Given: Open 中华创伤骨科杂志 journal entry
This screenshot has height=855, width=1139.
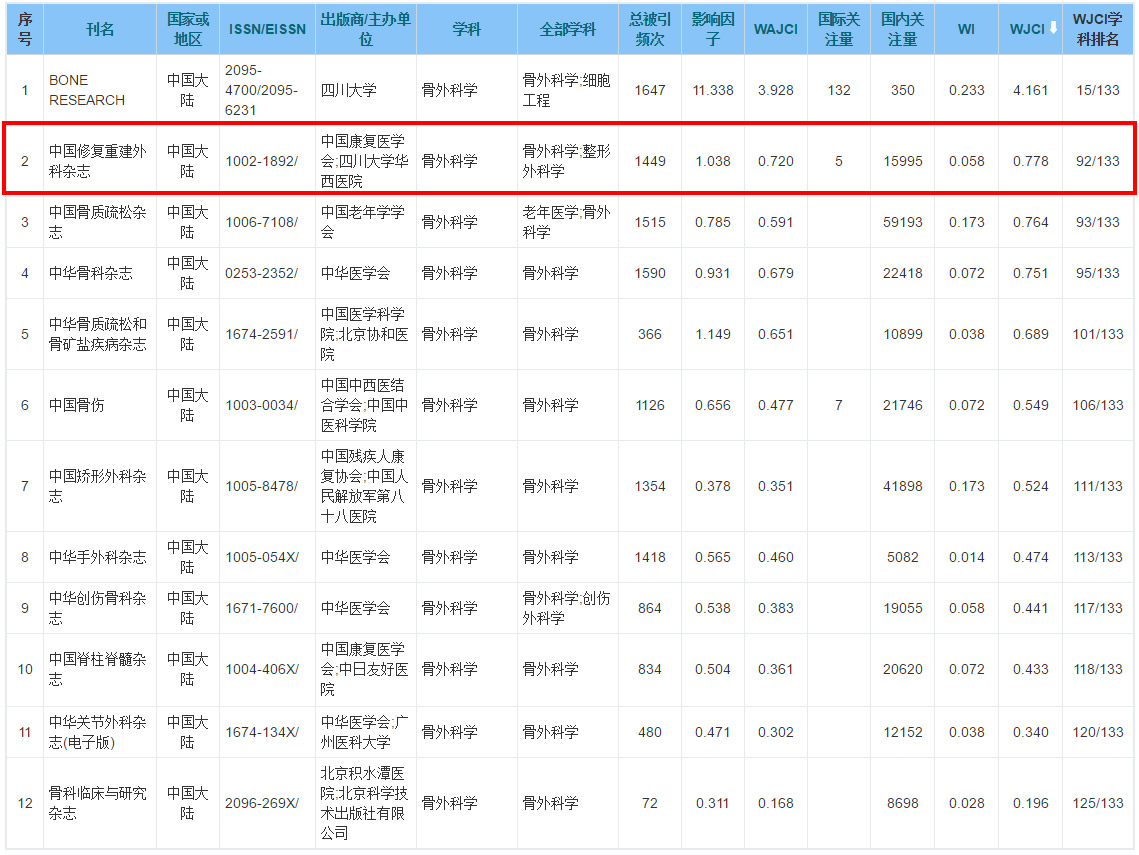Looking at the screenshot, I should pyautogui.click(x=97, y=608).
